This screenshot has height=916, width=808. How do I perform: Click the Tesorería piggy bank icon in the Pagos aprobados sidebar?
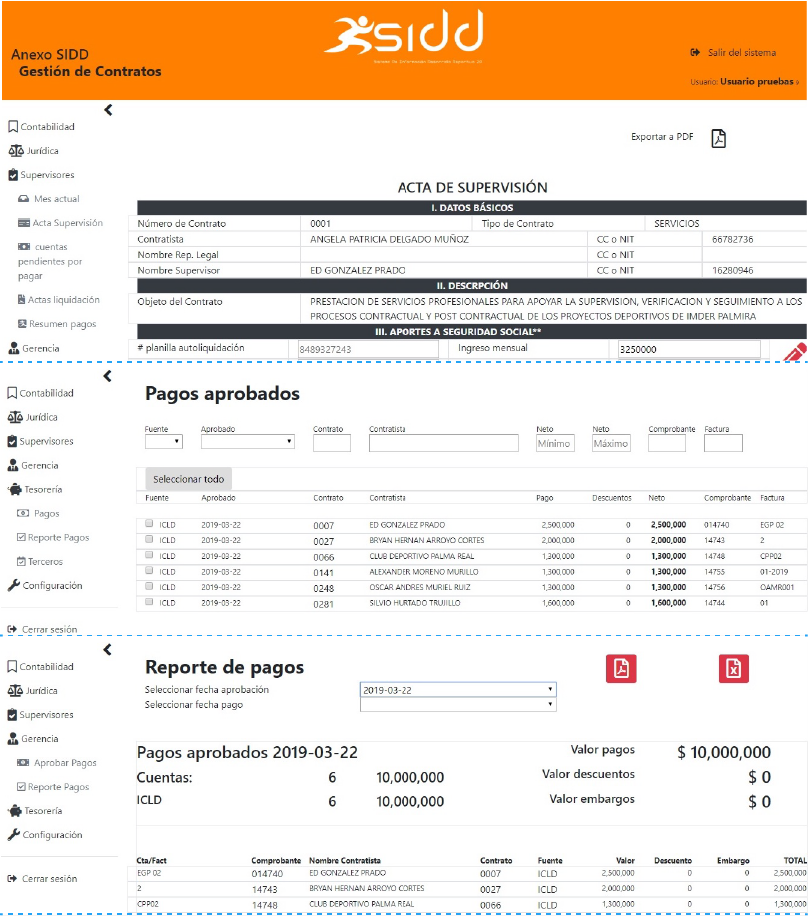(14, 490)
